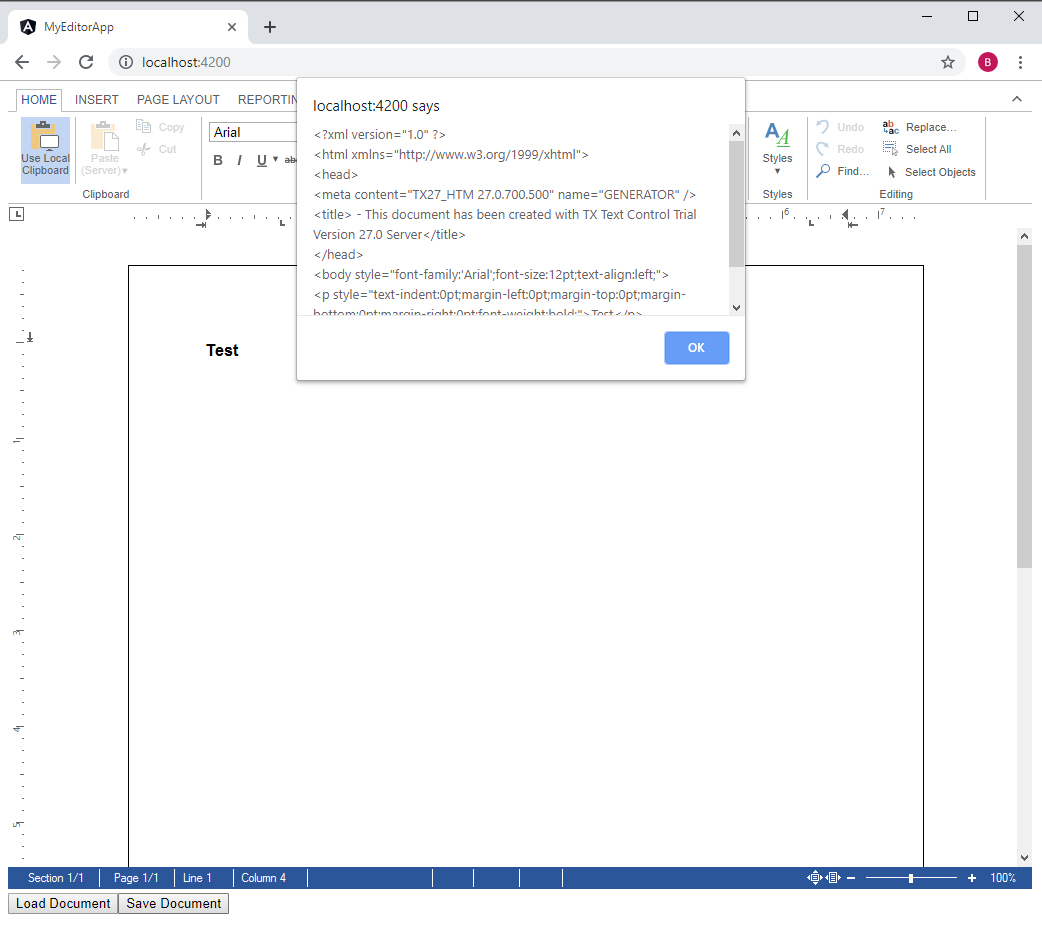Toggle underline formatting
Image resolution: width=1042 pixels, height=936 pixels.
point(259,159)
